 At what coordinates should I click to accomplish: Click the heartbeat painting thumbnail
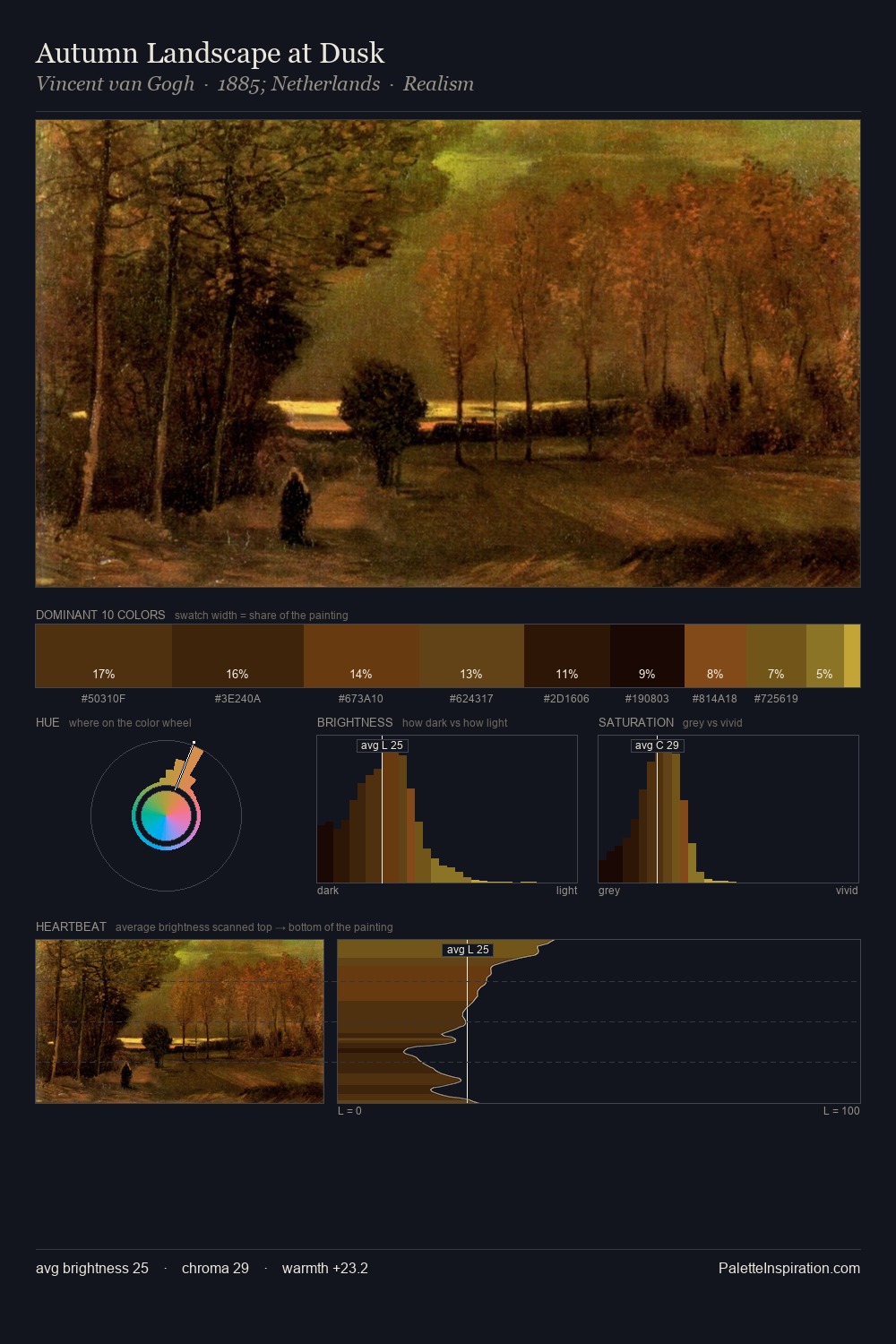click(x=179, y=1021)
